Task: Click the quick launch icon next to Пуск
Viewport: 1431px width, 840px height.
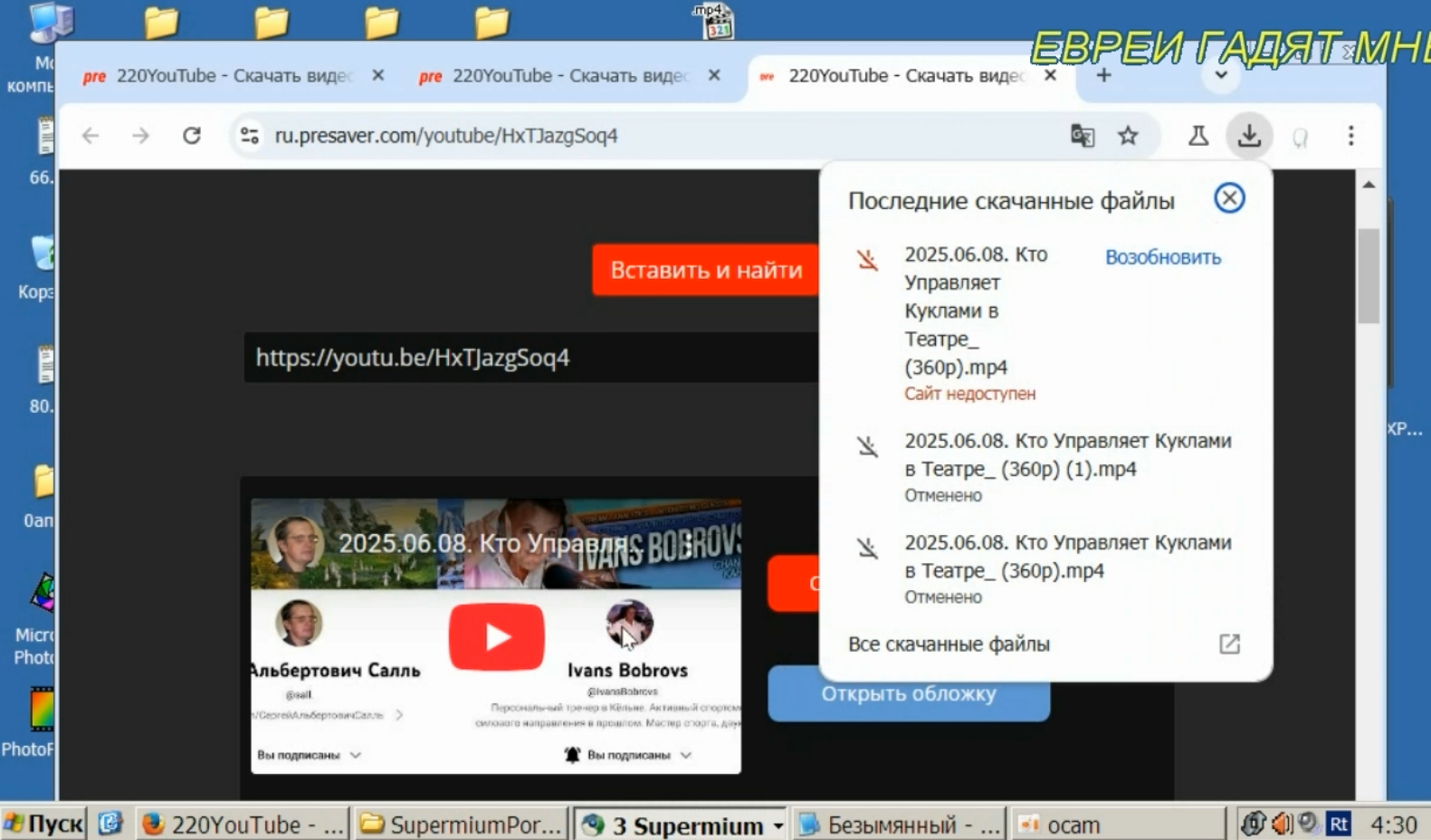Action: click(x=110, y=824)
